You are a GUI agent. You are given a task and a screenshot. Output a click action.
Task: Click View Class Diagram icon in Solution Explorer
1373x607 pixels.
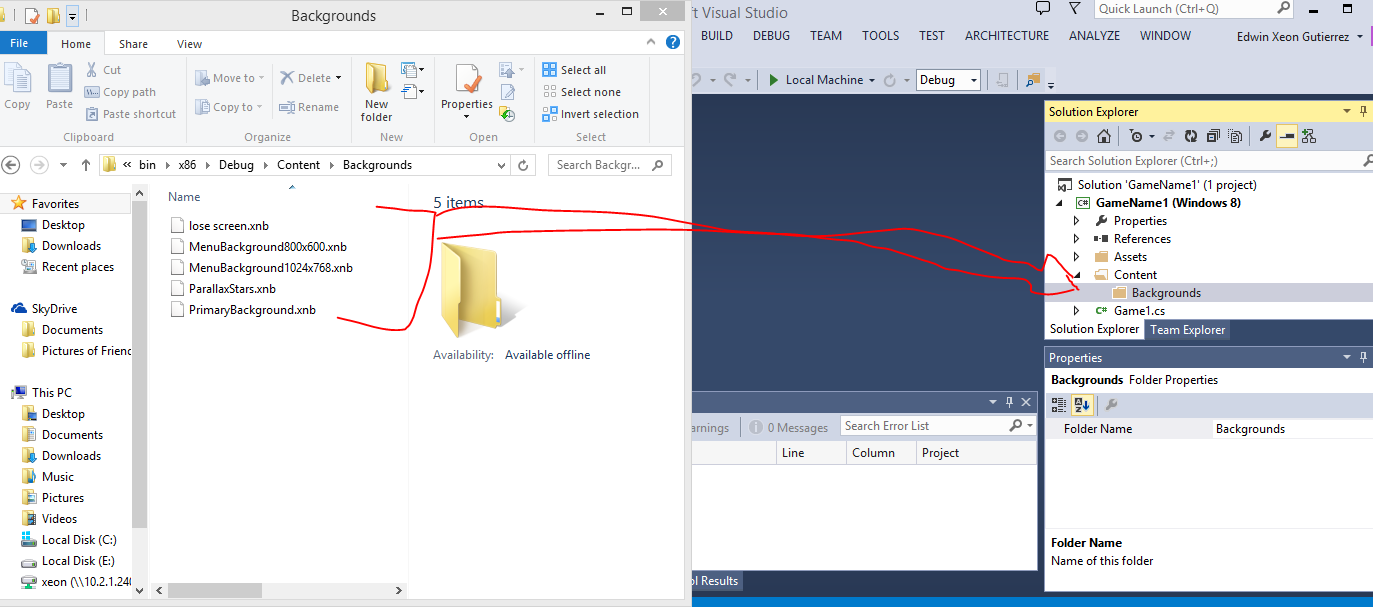pyautogui.click(x=1309, y=136)
